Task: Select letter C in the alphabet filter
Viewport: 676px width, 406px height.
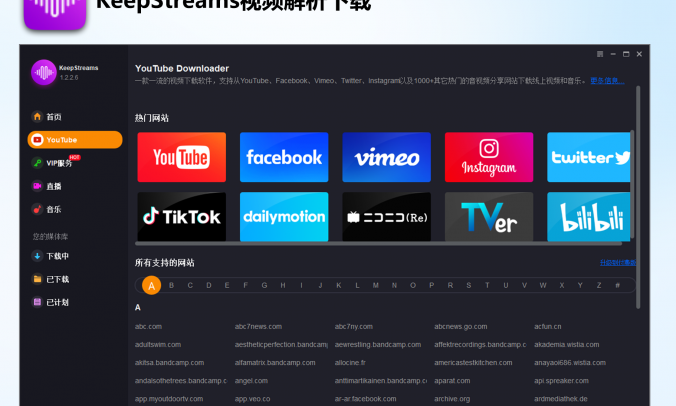Action: click(x=190, y=285)
